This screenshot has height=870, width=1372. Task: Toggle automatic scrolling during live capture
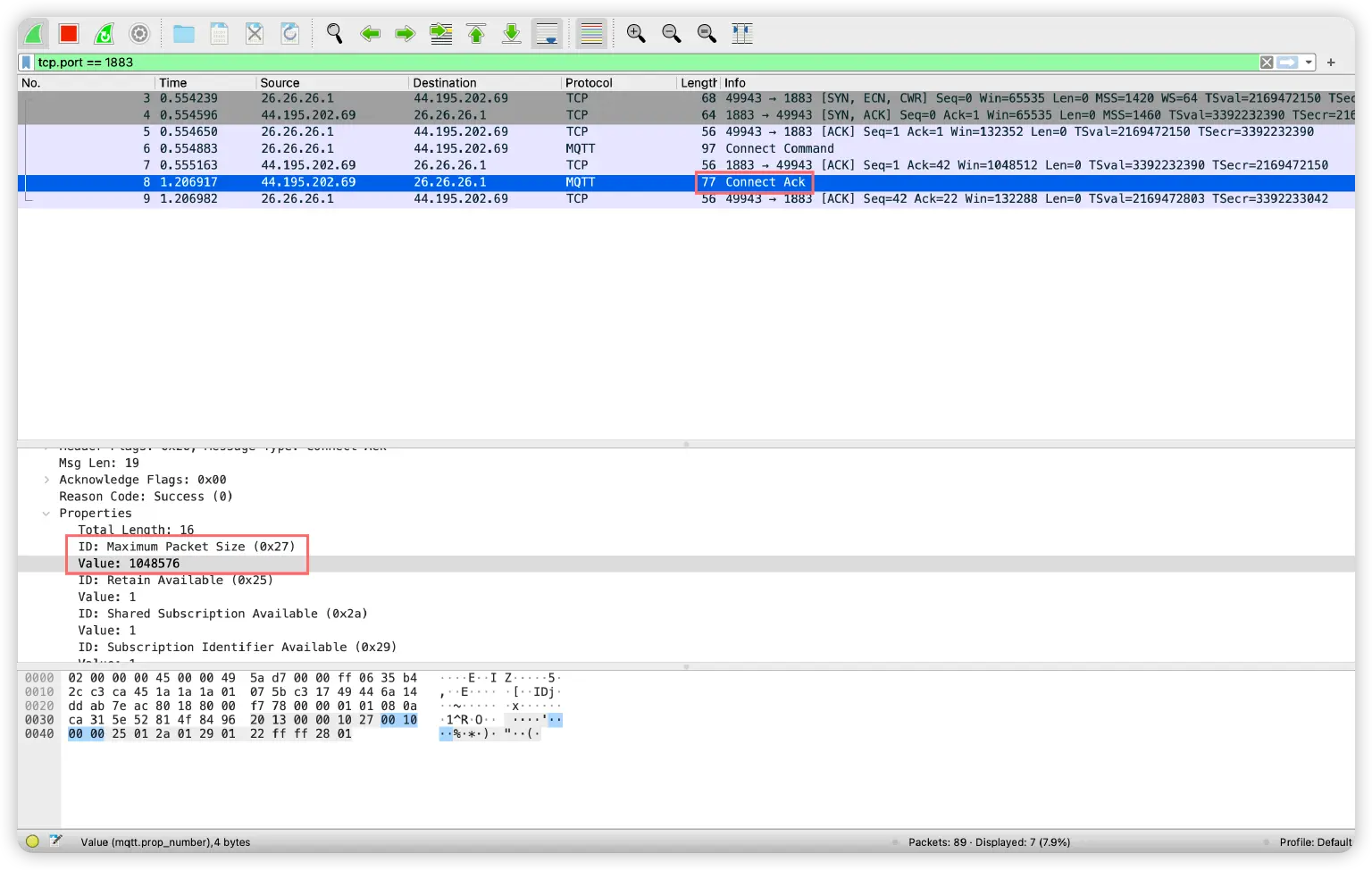point(547,33)
